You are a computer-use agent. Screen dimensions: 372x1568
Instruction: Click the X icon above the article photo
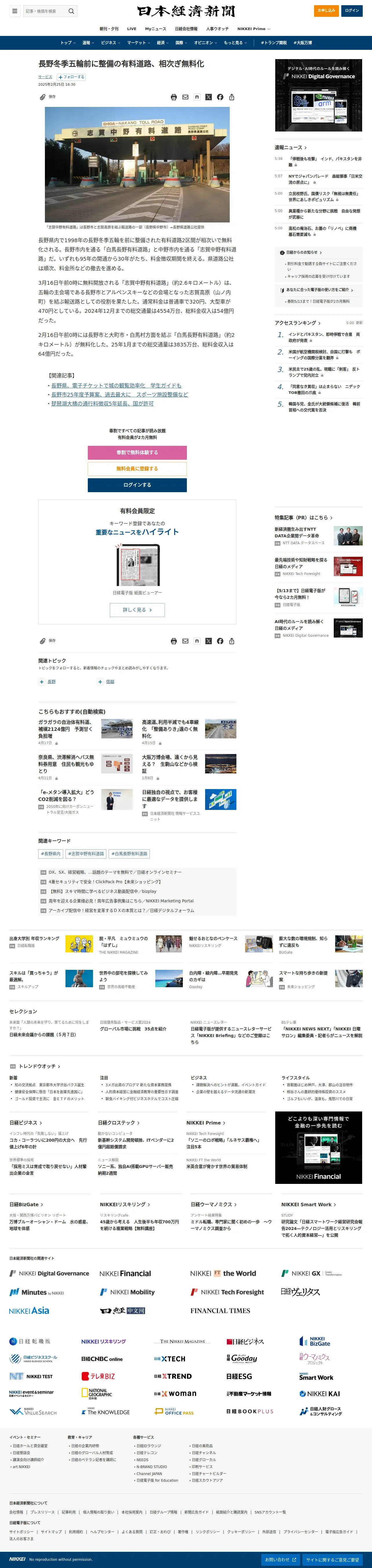208,97
